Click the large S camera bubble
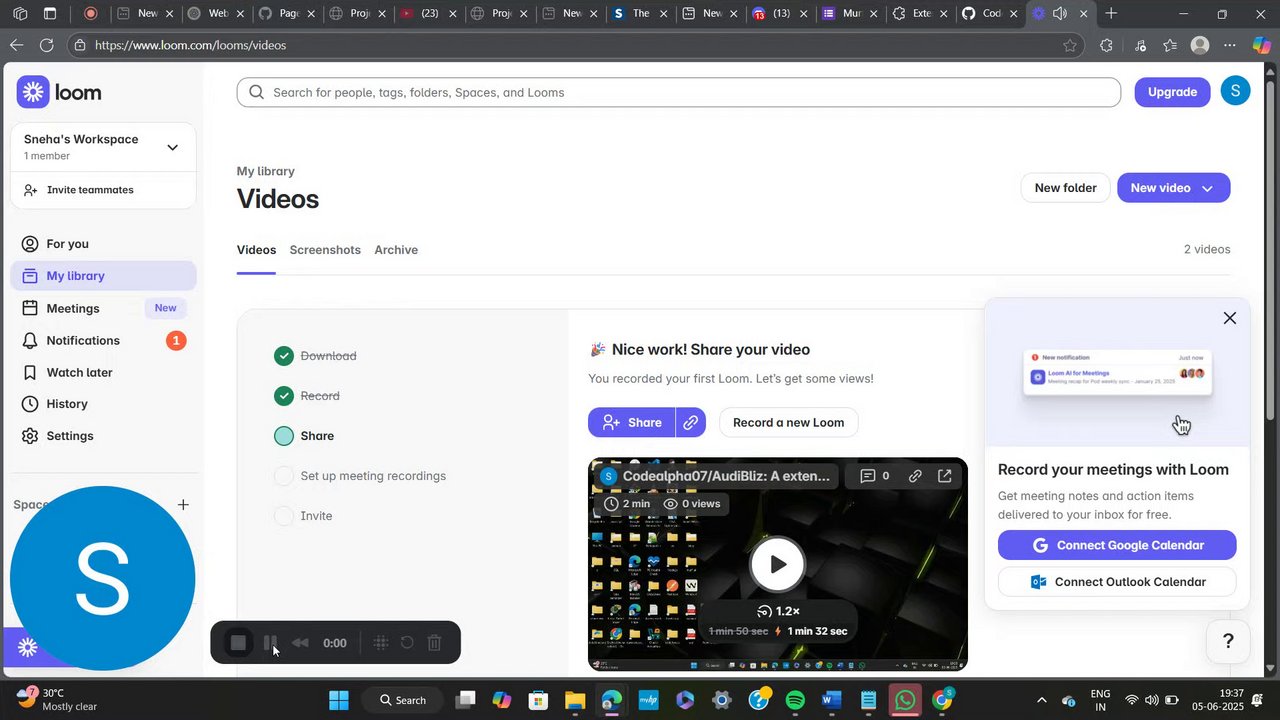 (x=102, y=578)
